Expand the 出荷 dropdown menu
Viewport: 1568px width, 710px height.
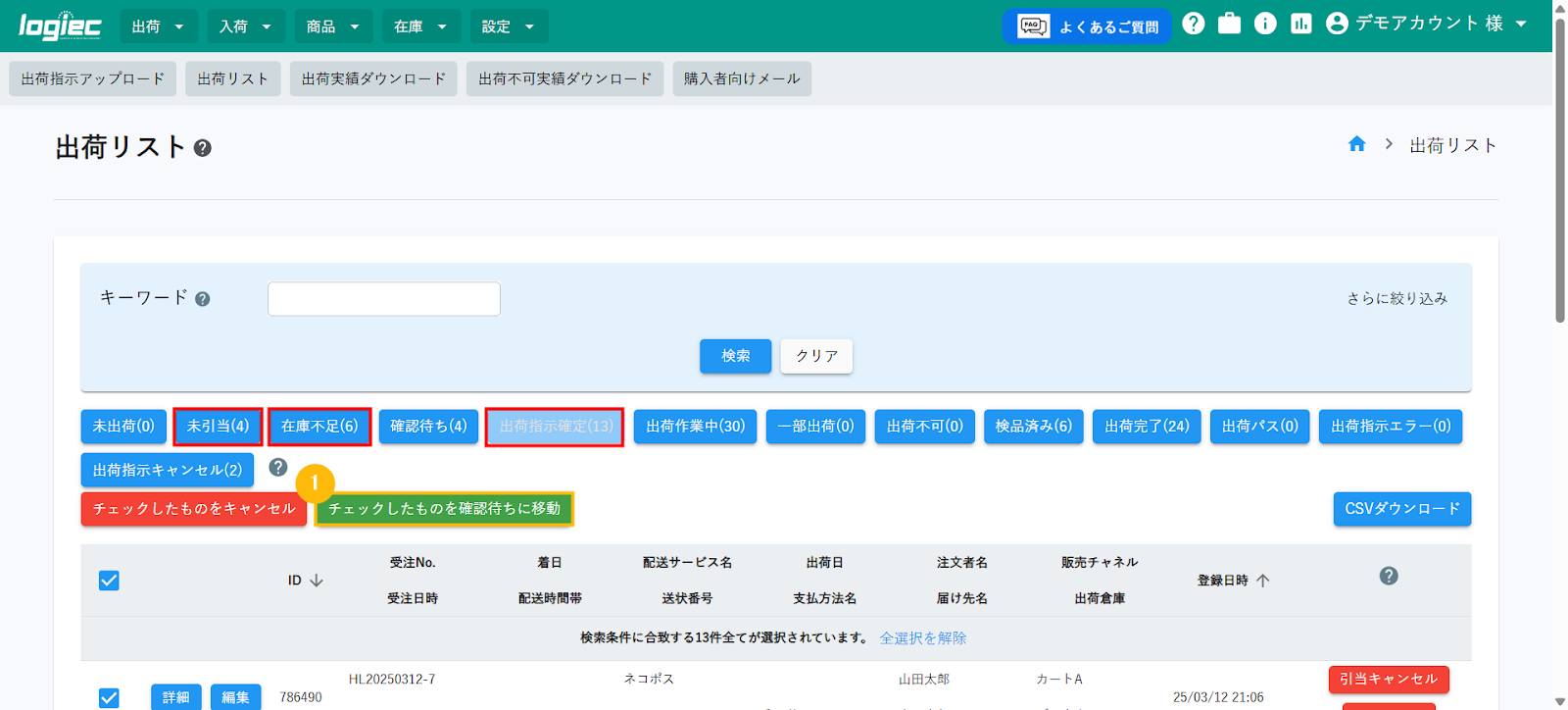(158, 26)
